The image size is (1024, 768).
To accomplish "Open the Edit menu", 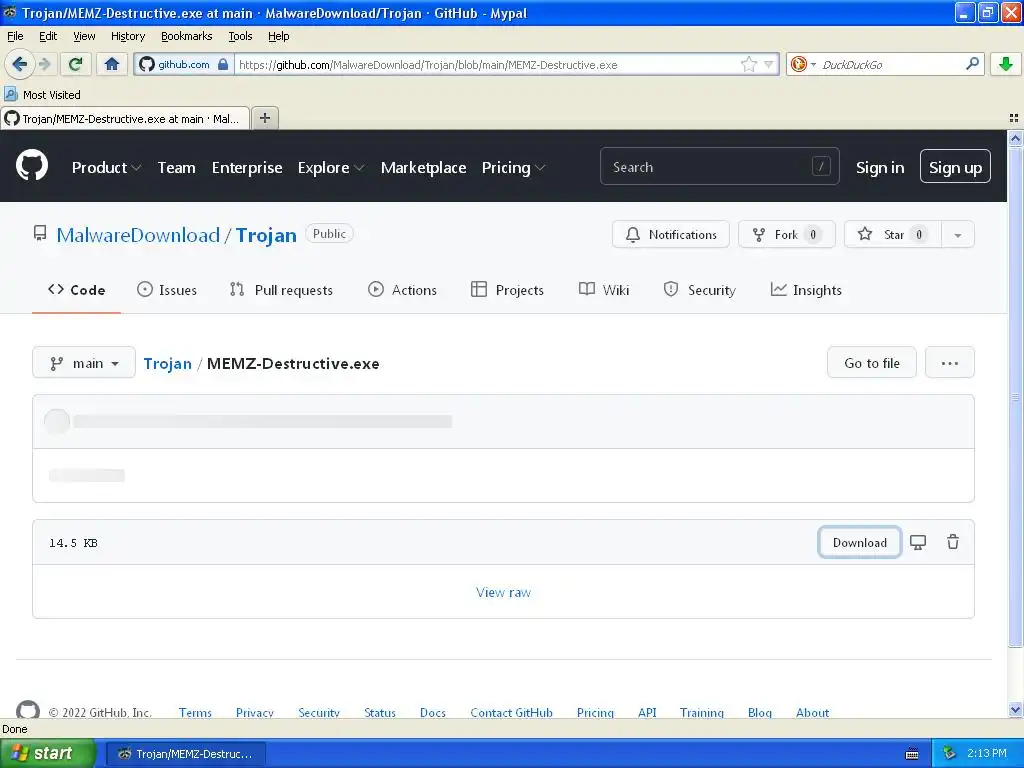I will coord(48,36).
